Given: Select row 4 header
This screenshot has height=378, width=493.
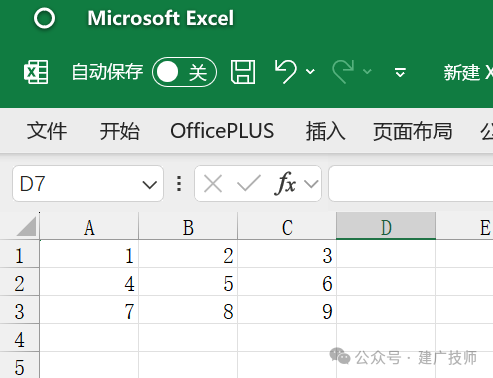Looking at the screenshot, I should tap(19, 338).
